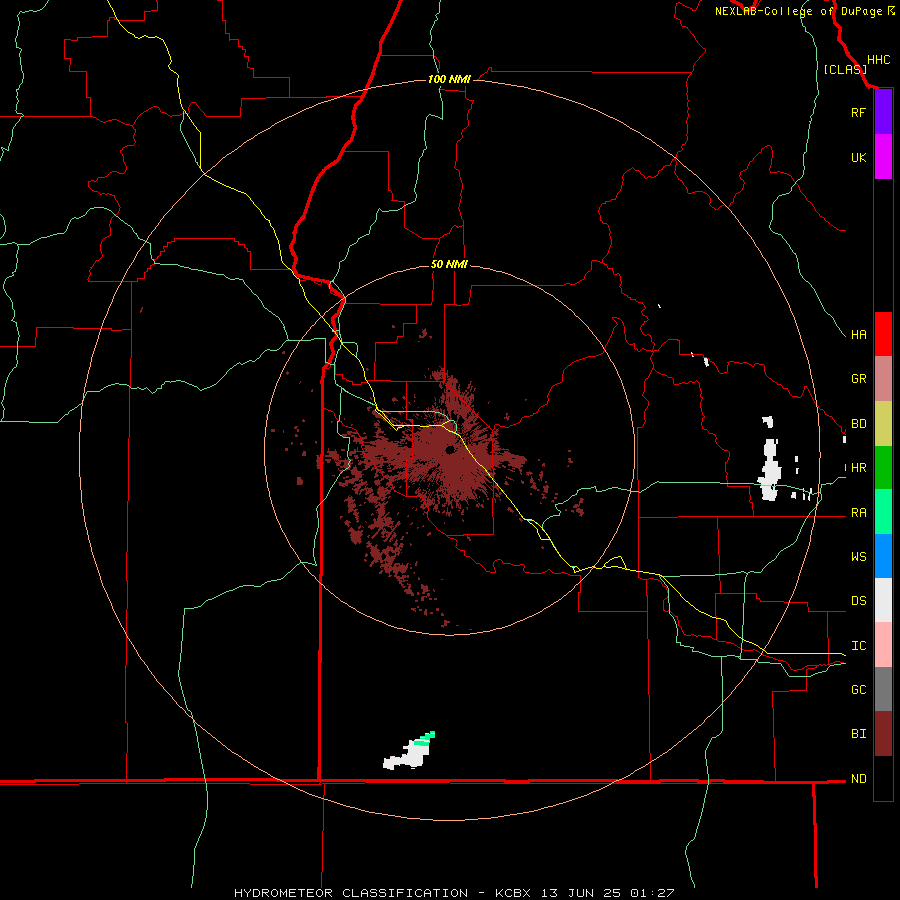Click the Hydrometeor Classification KCBX title caption
Screen dimensions: 900x900
[453, 893]
